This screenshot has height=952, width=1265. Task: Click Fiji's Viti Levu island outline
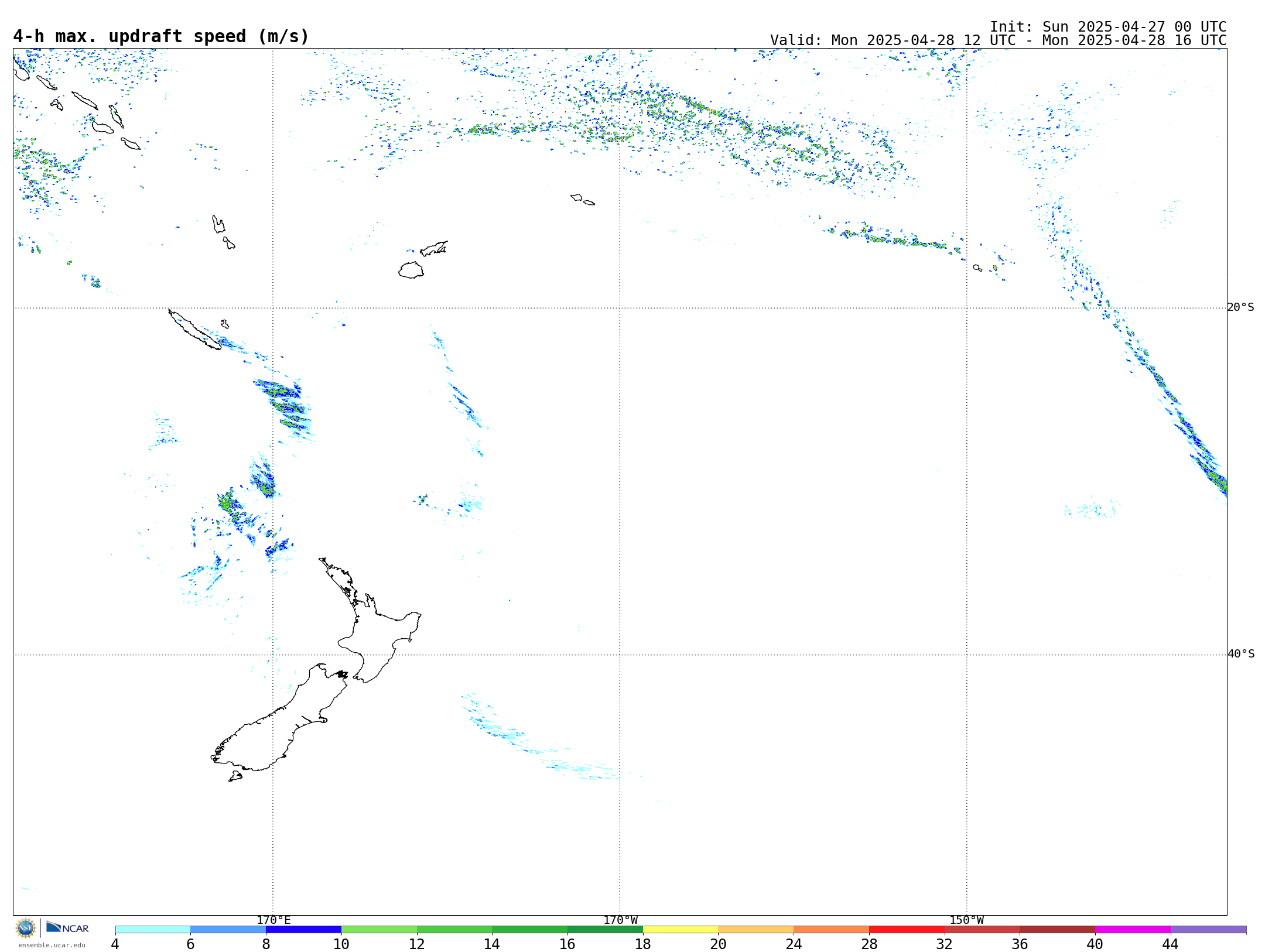[x=411, y=270]
